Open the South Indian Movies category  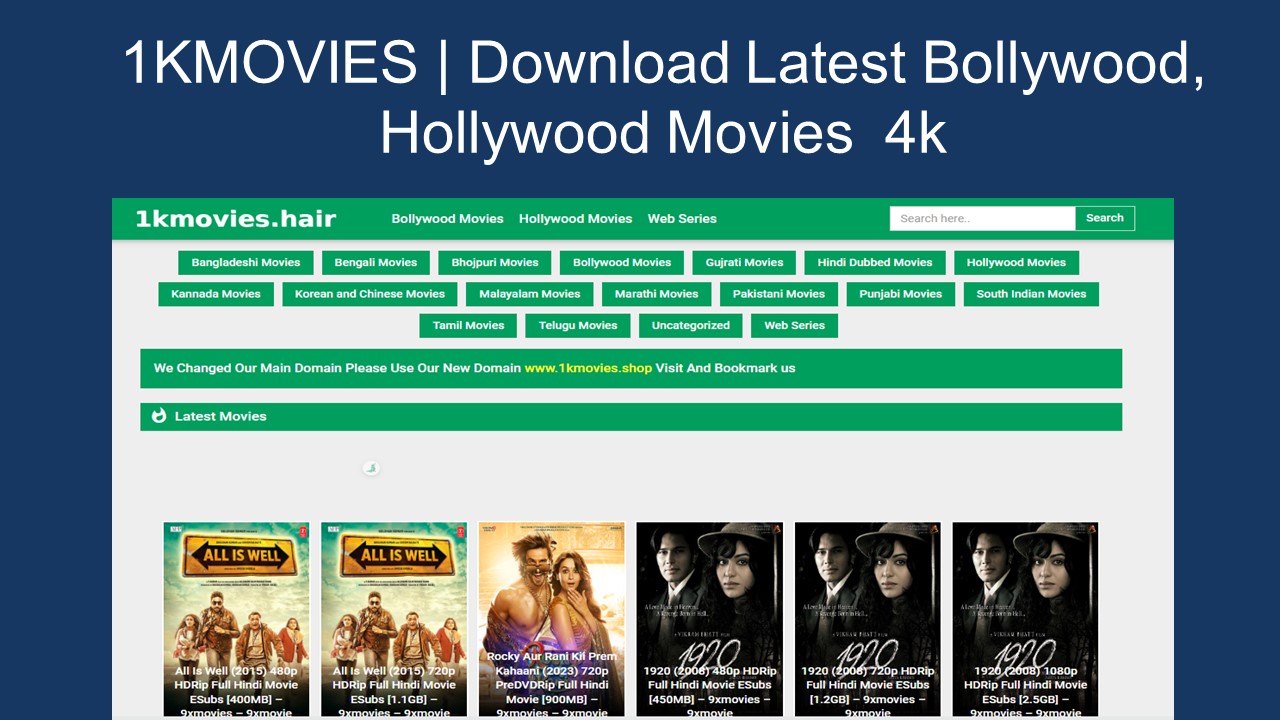pos(1031,294)
